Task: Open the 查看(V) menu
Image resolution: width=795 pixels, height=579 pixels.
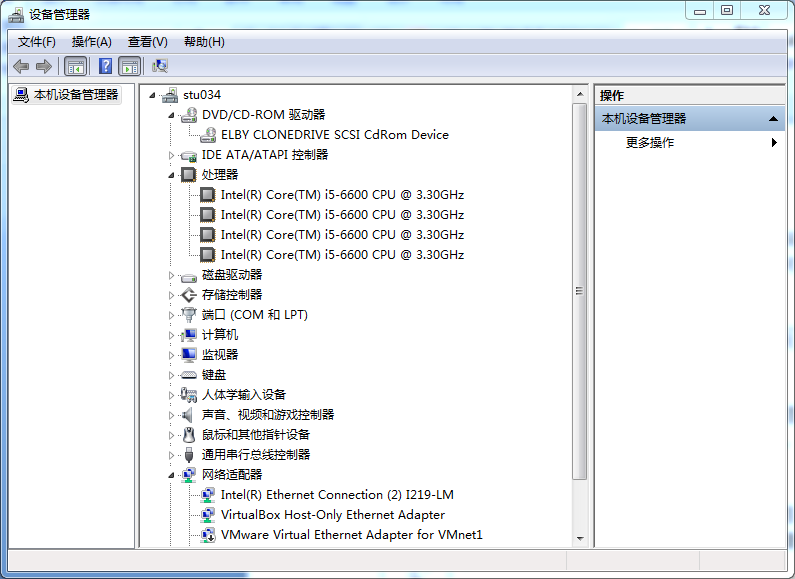Action: [x=148, y=42]
